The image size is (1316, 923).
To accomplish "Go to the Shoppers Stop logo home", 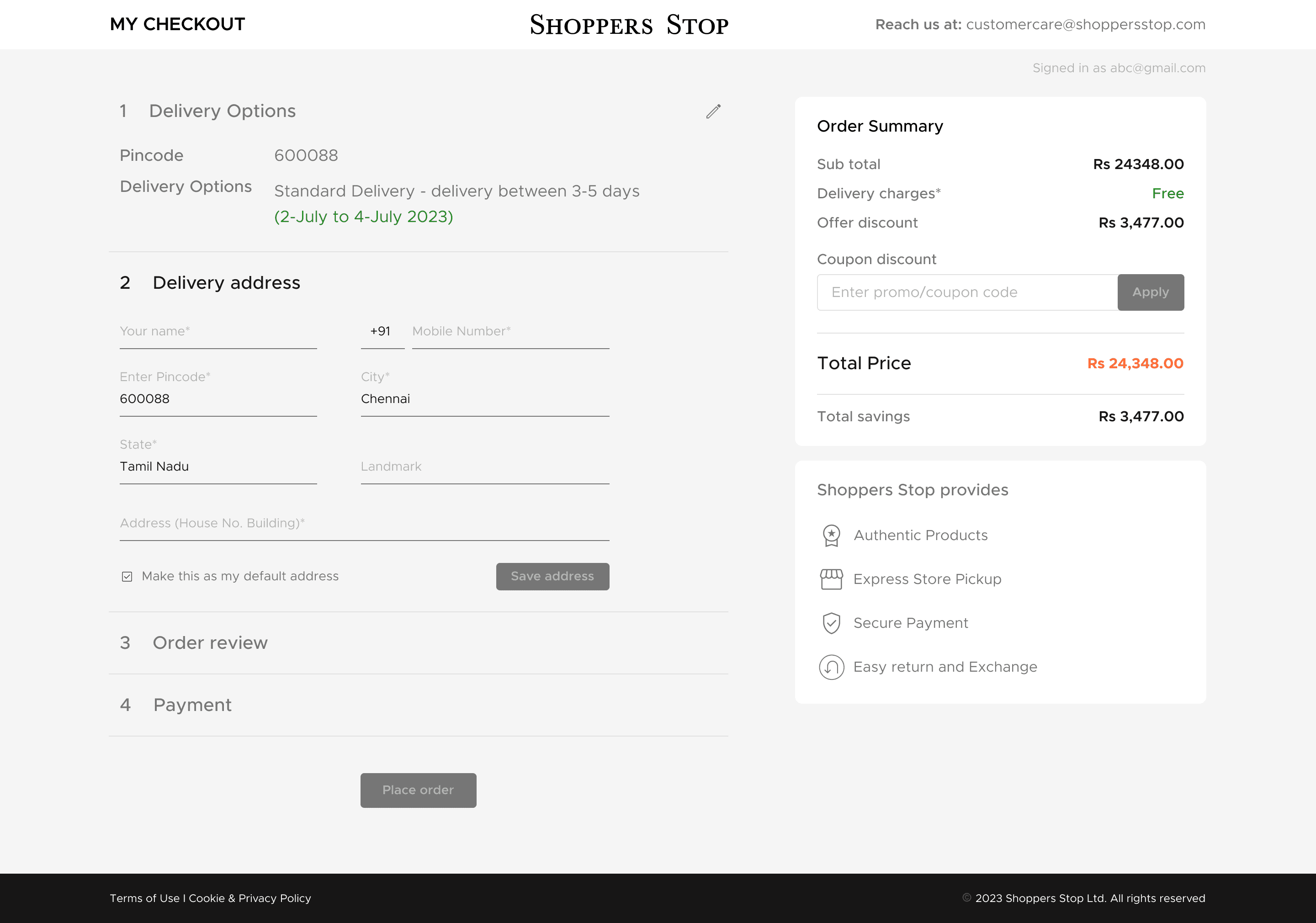I will pos(629,25).
